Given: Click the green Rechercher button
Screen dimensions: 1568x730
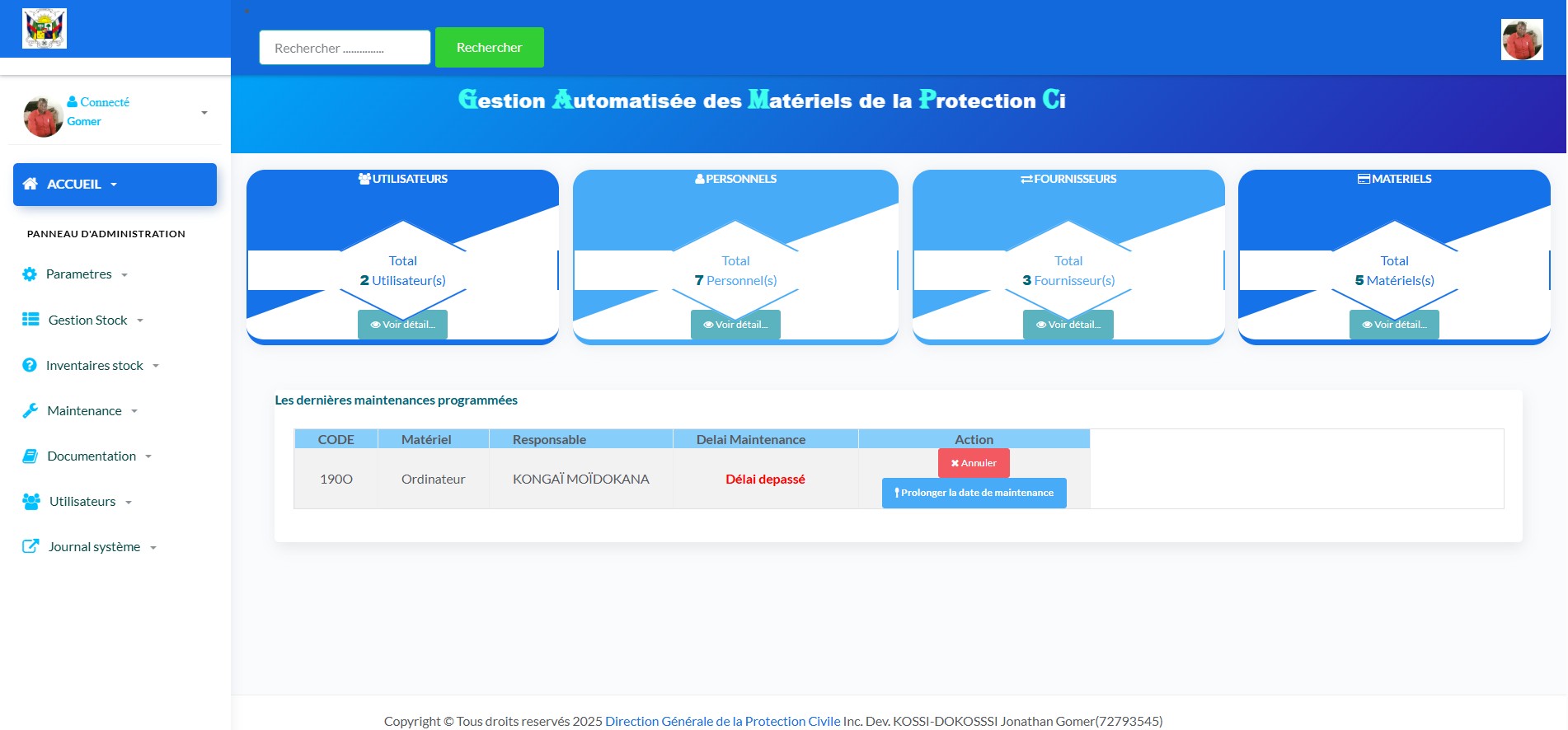Looking at the screenshot, I should (x=490, y=48).
